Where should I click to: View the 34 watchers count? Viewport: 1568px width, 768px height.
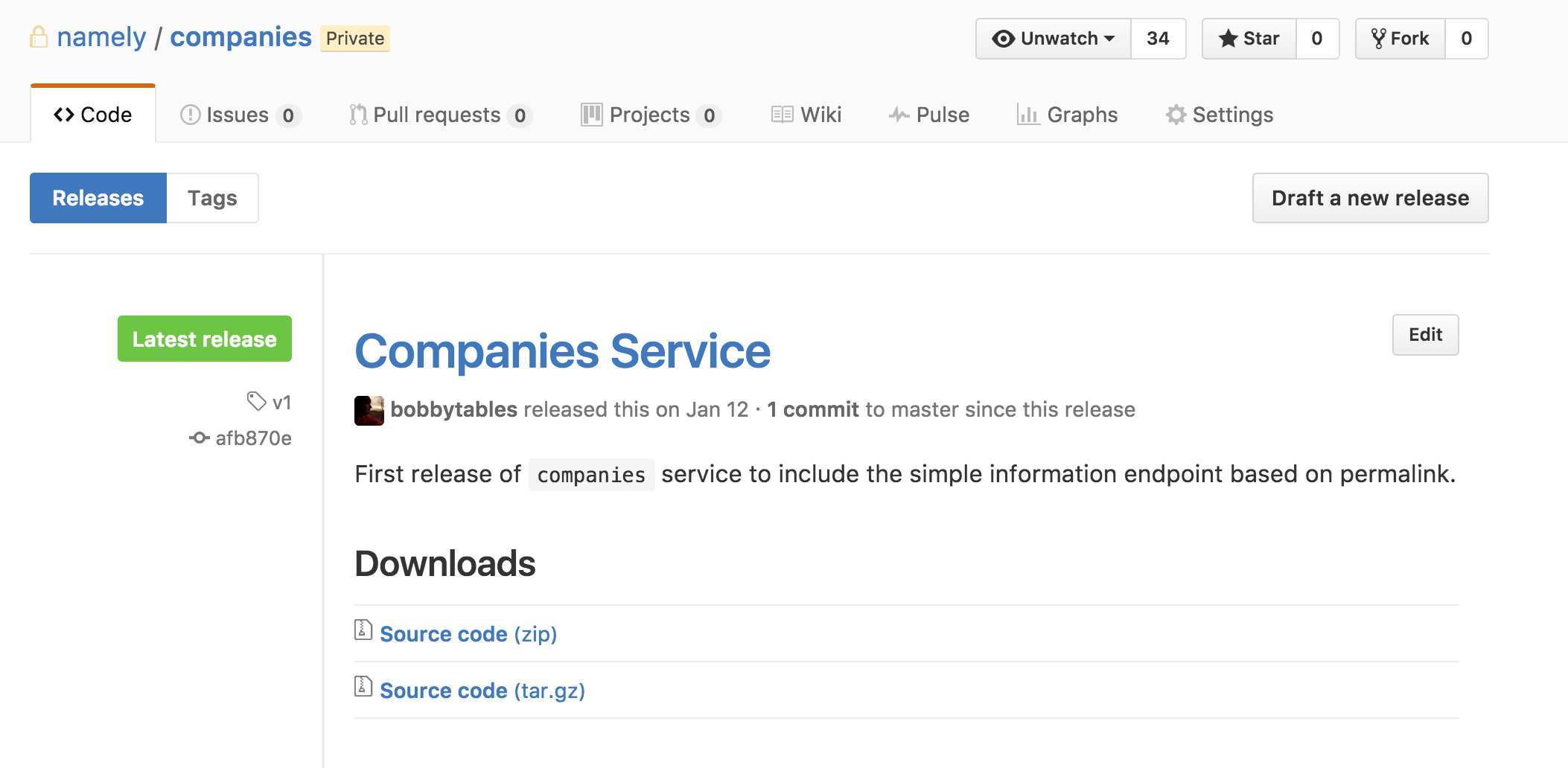coord(1158,39)
